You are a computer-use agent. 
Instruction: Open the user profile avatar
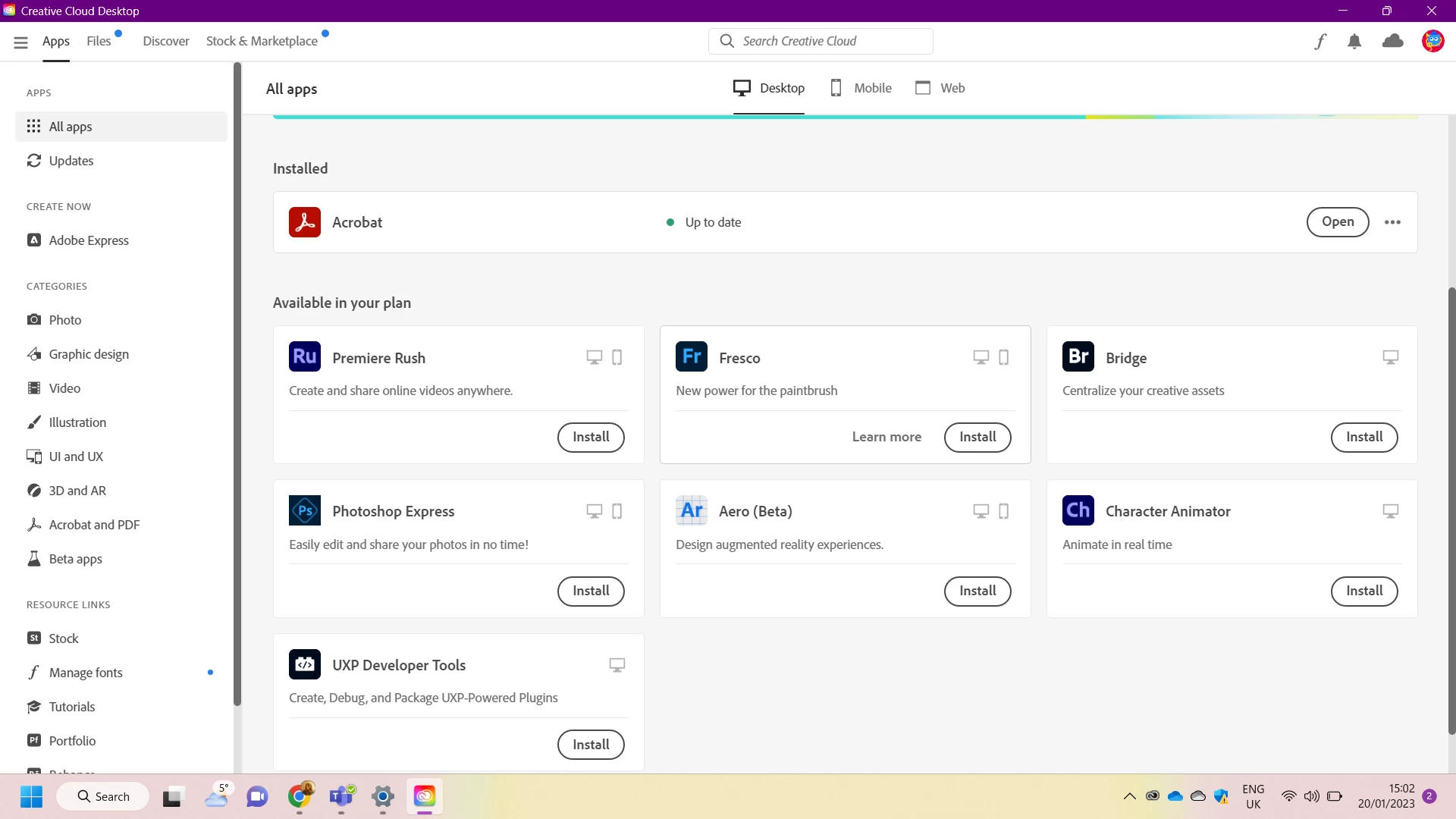[x=1432, y=41]
